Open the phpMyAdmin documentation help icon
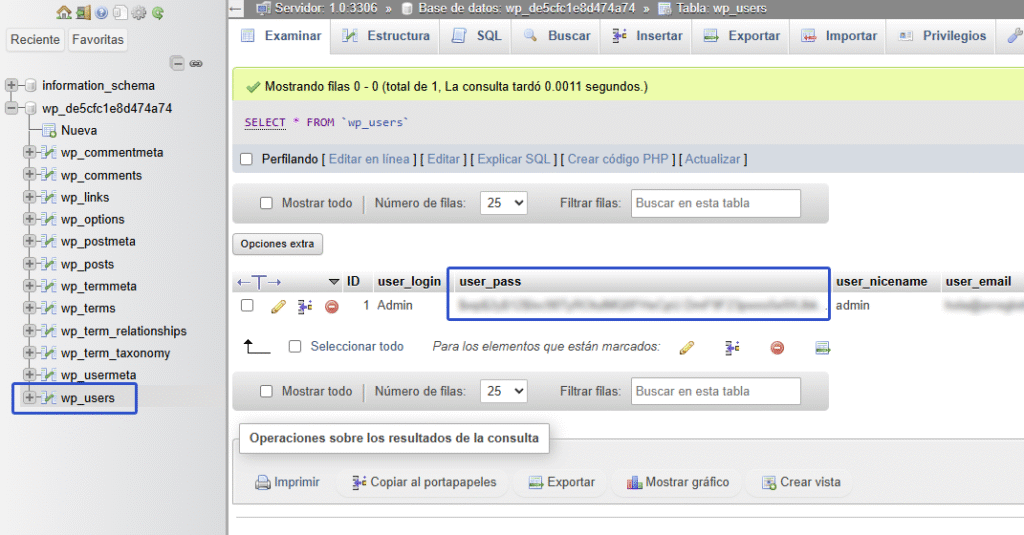 pyautogui.click(x=101, y=12)
